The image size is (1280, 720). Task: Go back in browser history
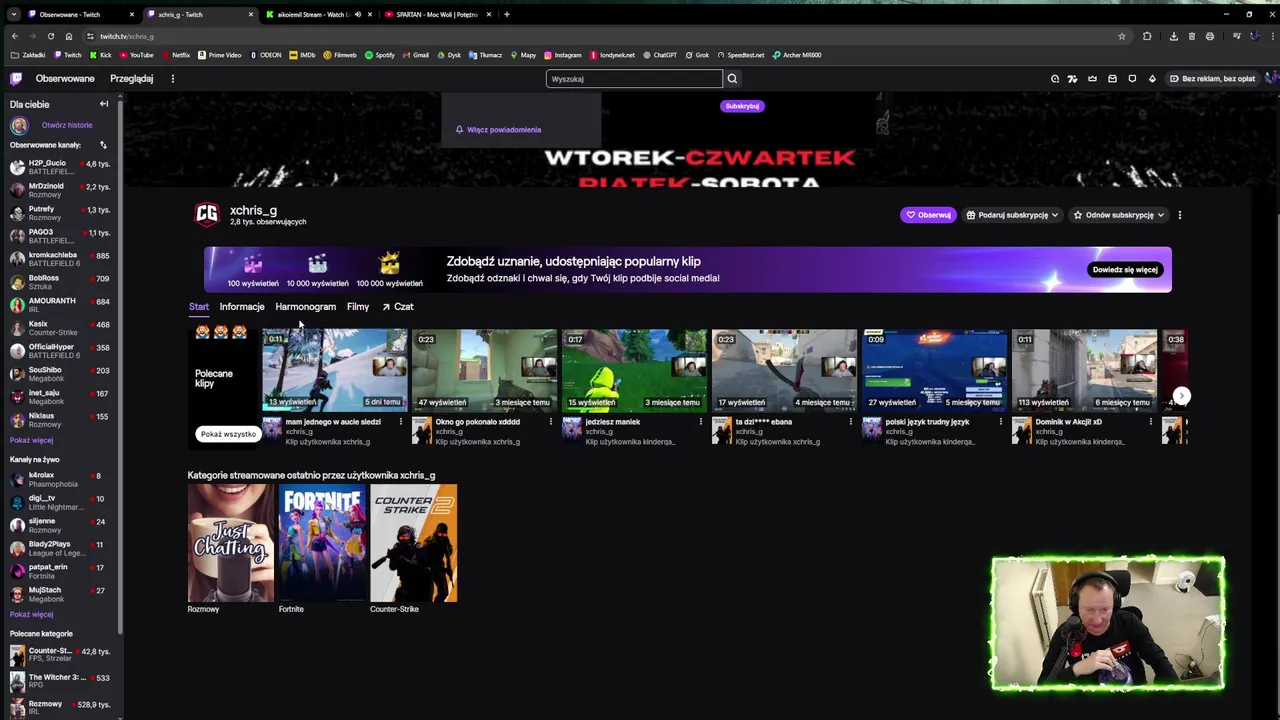click(14, 36)
